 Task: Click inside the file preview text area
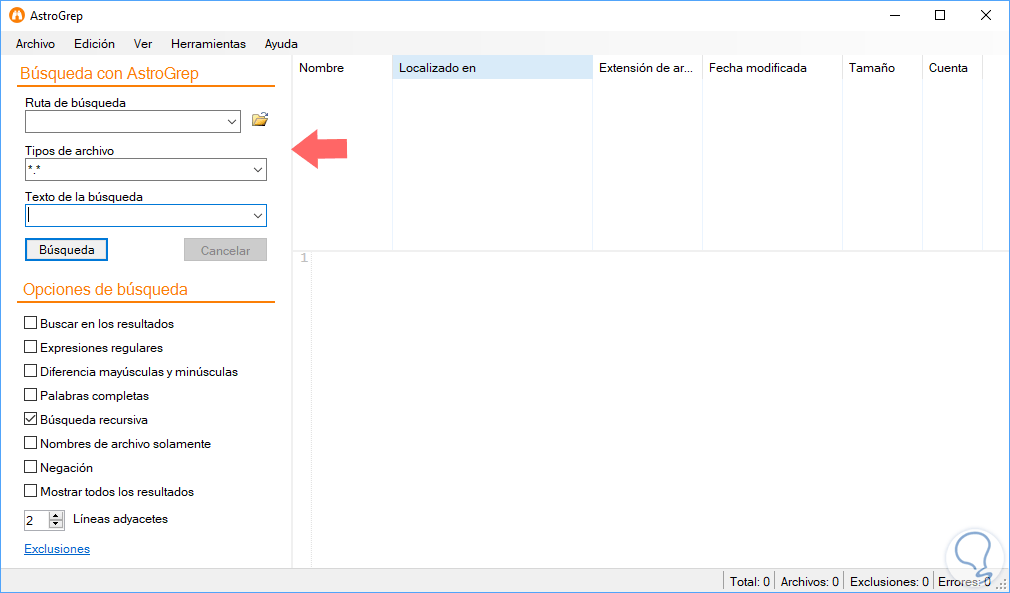pos(660,409)
